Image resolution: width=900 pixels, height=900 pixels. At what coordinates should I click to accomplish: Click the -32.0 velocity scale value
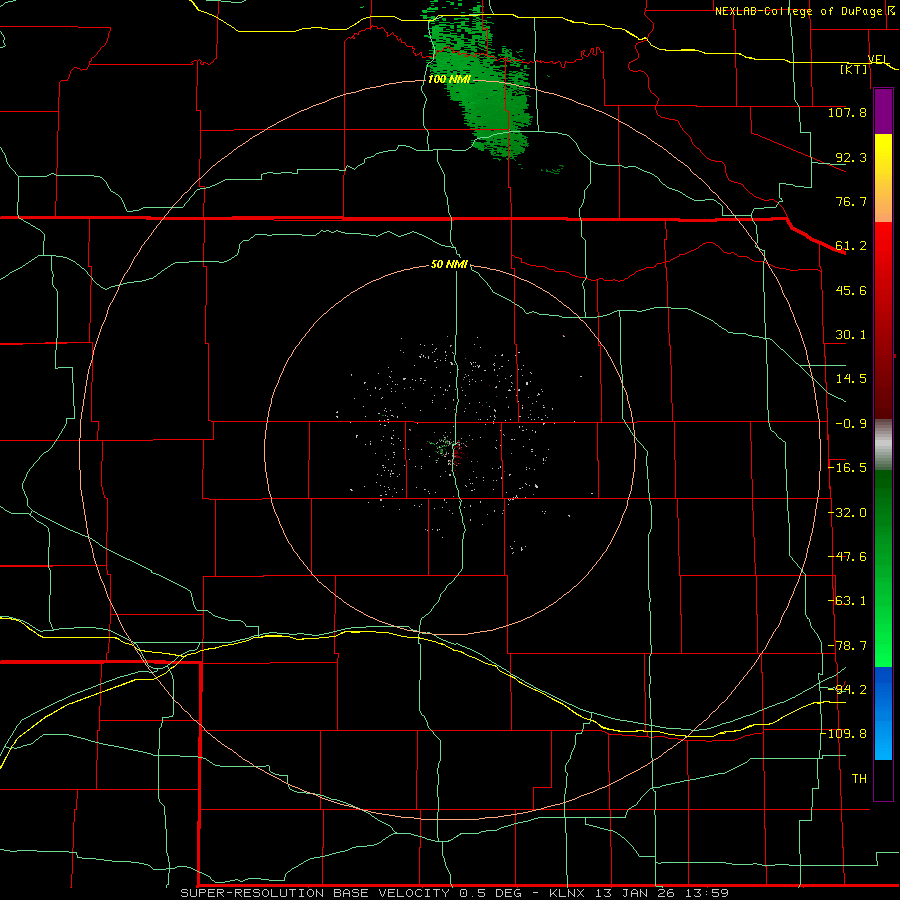pos(848,513)
